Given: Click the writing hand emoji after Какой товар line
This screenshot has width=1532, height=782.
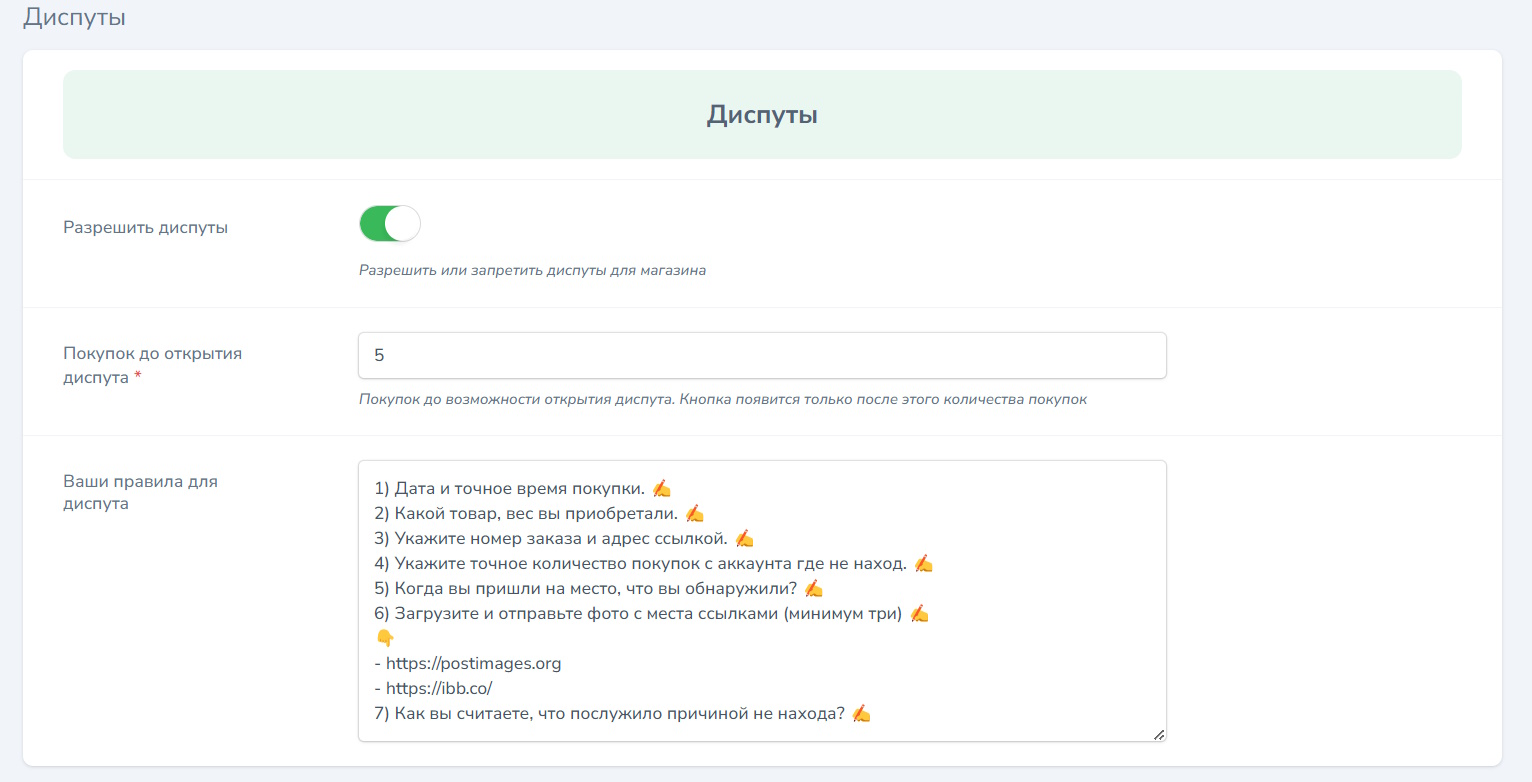Looking at the screenshot, I should tap(694, 514).
